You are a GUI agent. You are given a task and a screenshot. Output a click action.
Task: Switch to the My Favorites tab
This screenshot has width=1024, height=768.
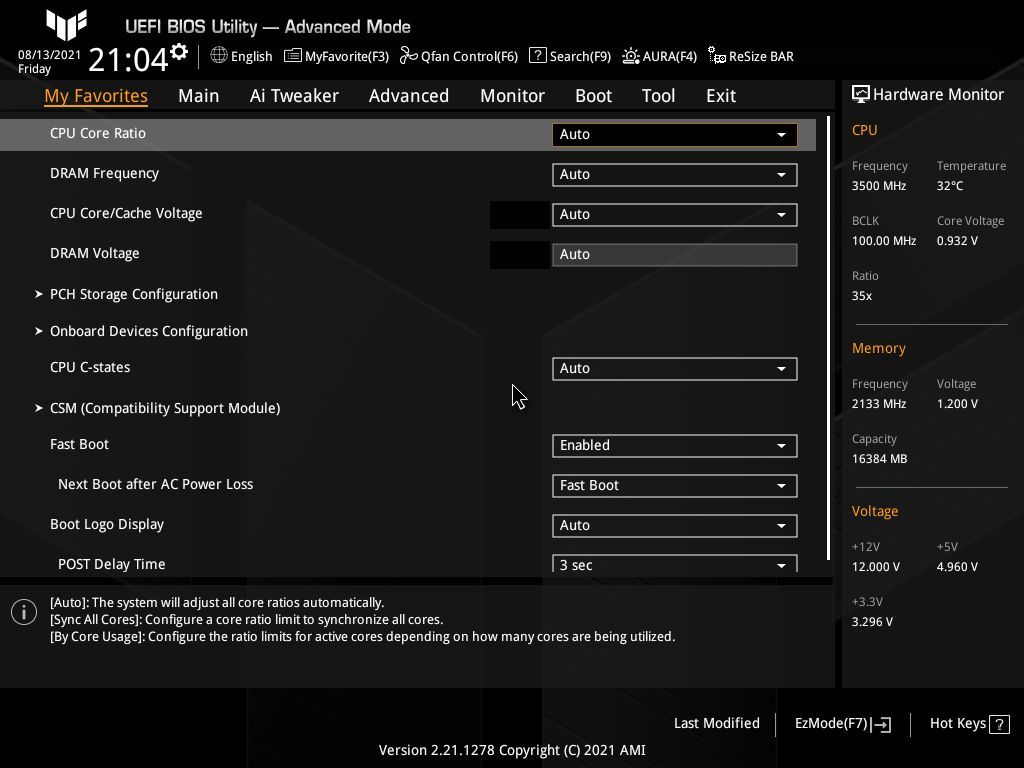point(96,96)
